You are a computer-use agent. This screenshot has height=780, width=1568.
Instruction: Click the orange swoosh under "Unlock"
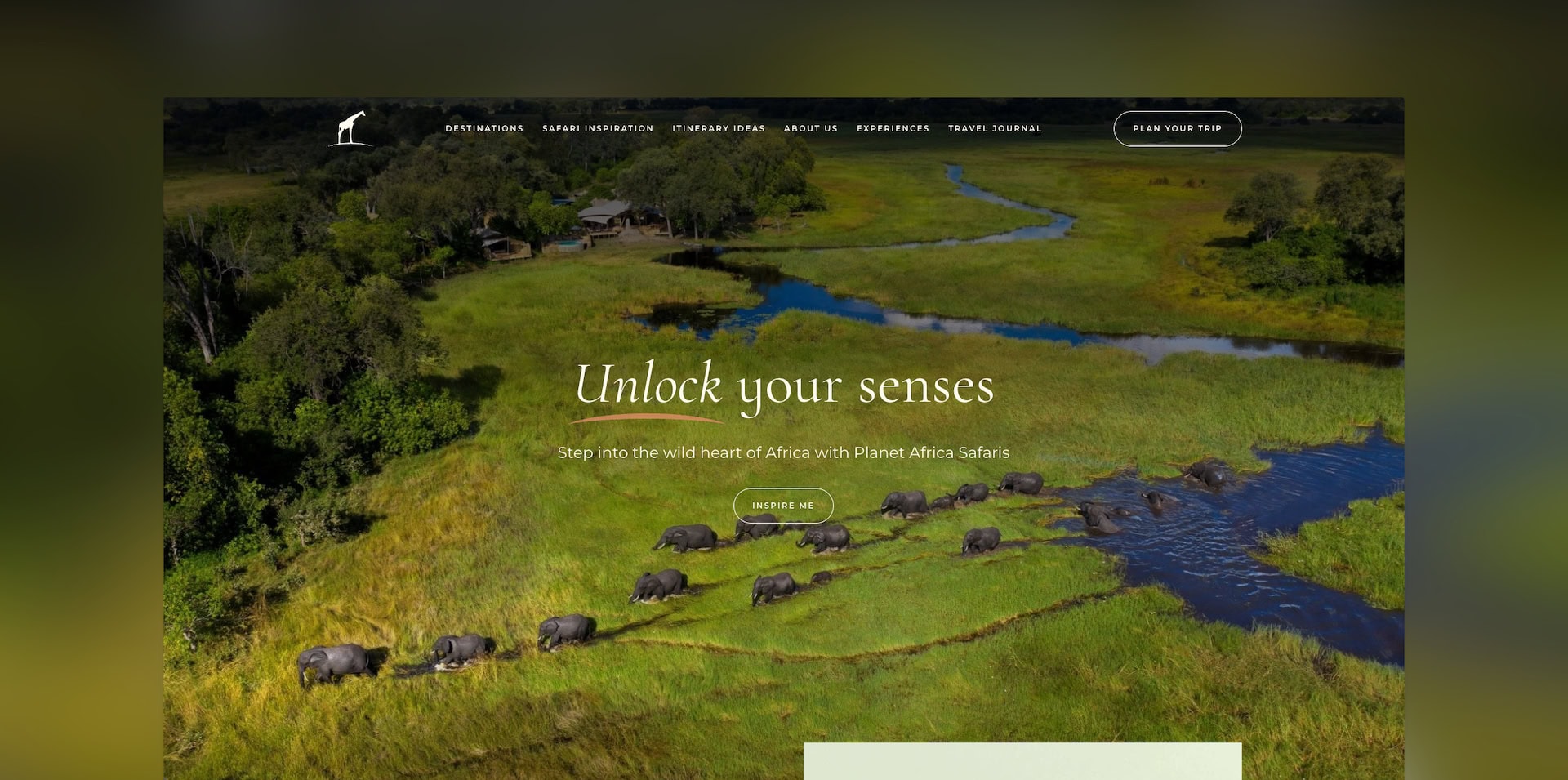coord(648,418)
